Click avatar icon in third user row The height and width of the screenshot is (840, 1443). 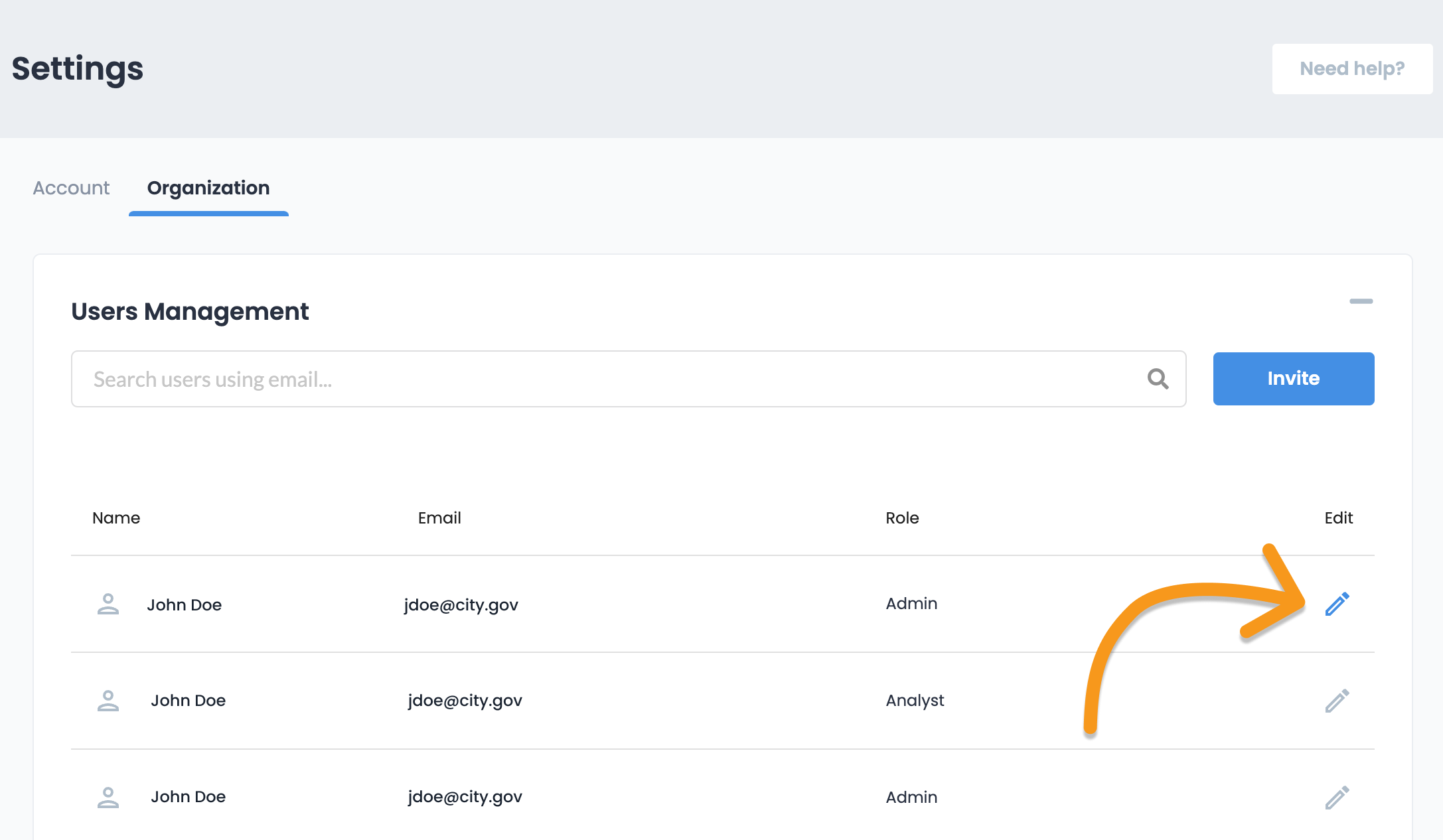click(108, 798)
